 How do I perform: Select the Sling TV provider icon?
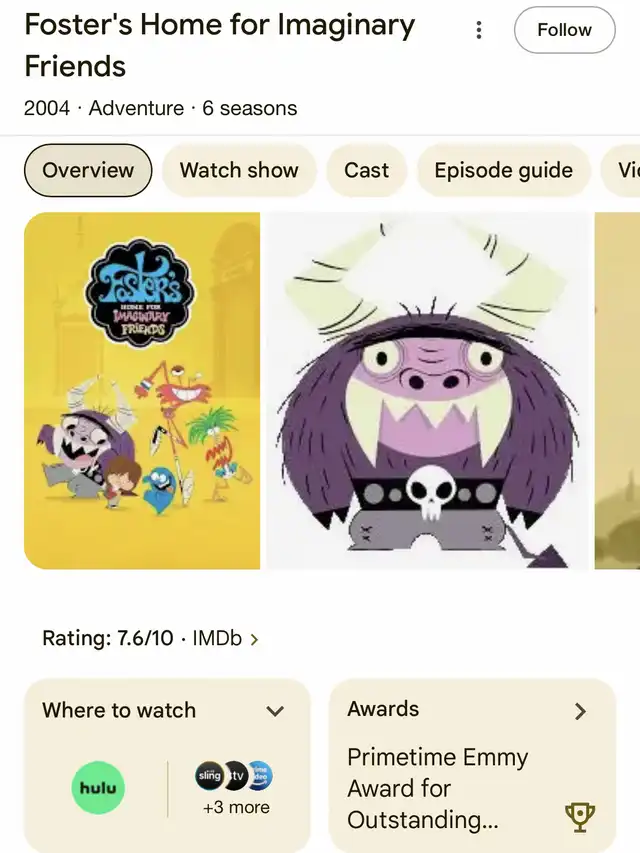click(209, 775)
